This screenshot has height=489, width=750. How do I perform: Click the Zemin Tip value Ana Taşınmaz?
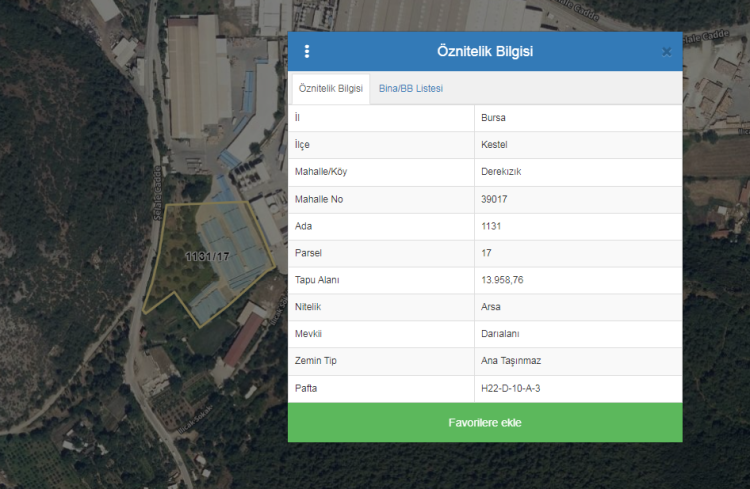tap(510, 361)
